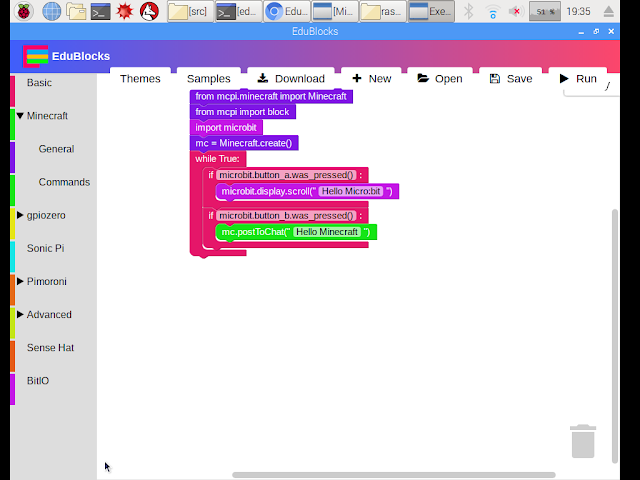Switch to the Exe... taskbar window

click(x=431, y=11)
